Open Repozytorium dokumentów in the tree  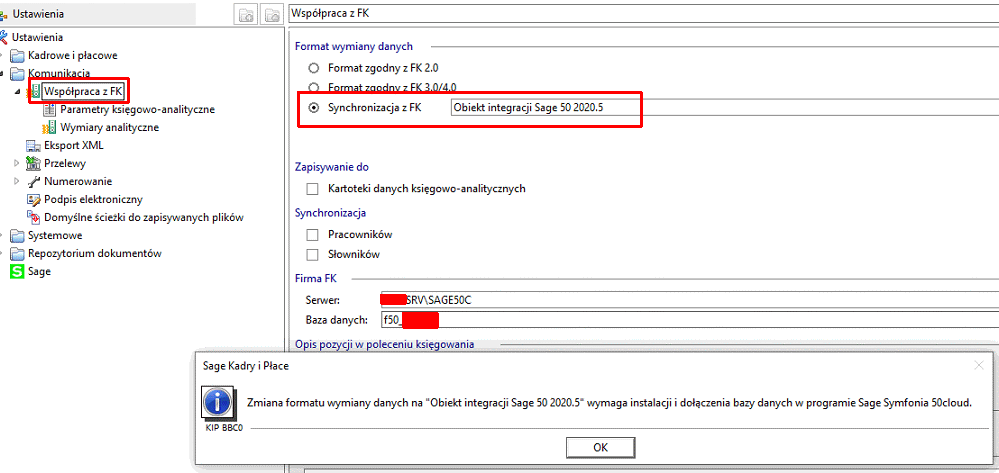pos(94,253)
